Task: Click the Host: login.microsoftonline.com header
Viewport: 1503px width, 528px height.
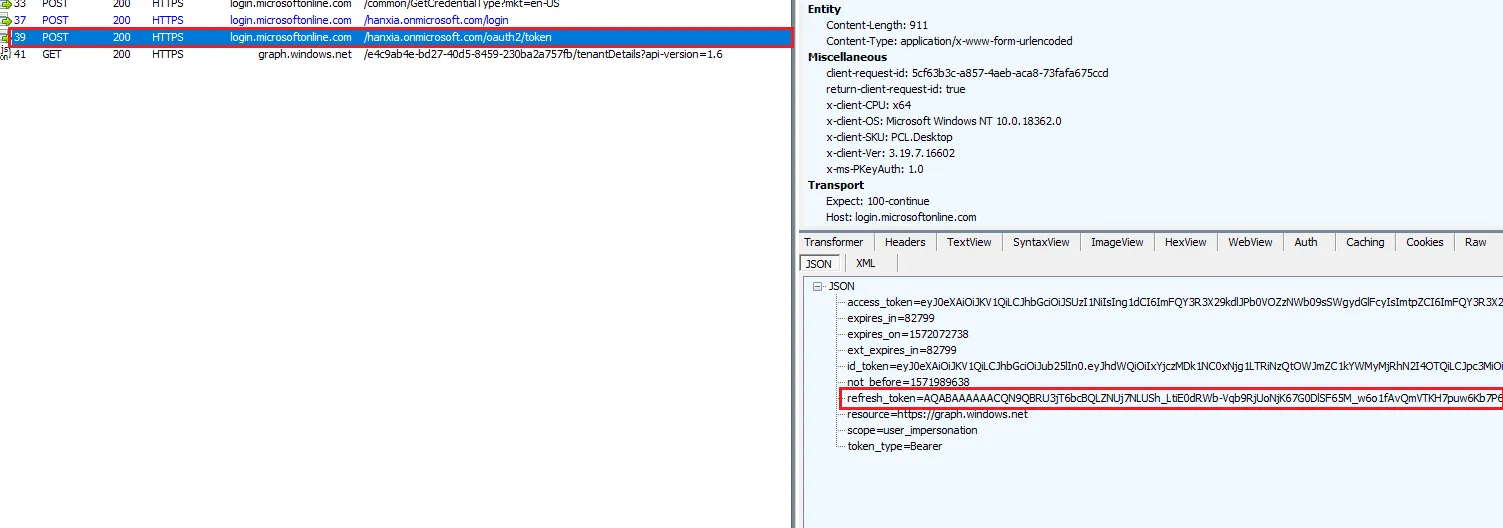Action: point(901,217)
